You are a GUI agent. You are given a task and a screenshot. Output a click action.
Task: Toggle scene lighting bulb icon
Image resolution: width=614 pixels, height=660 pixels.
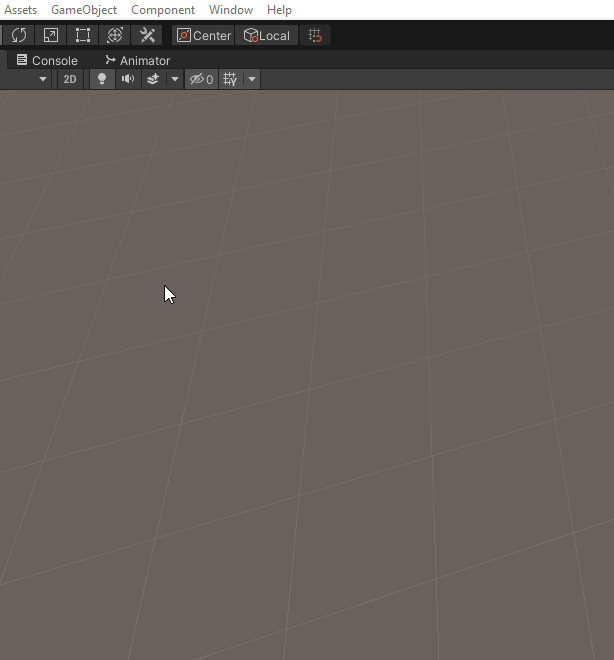102,79
